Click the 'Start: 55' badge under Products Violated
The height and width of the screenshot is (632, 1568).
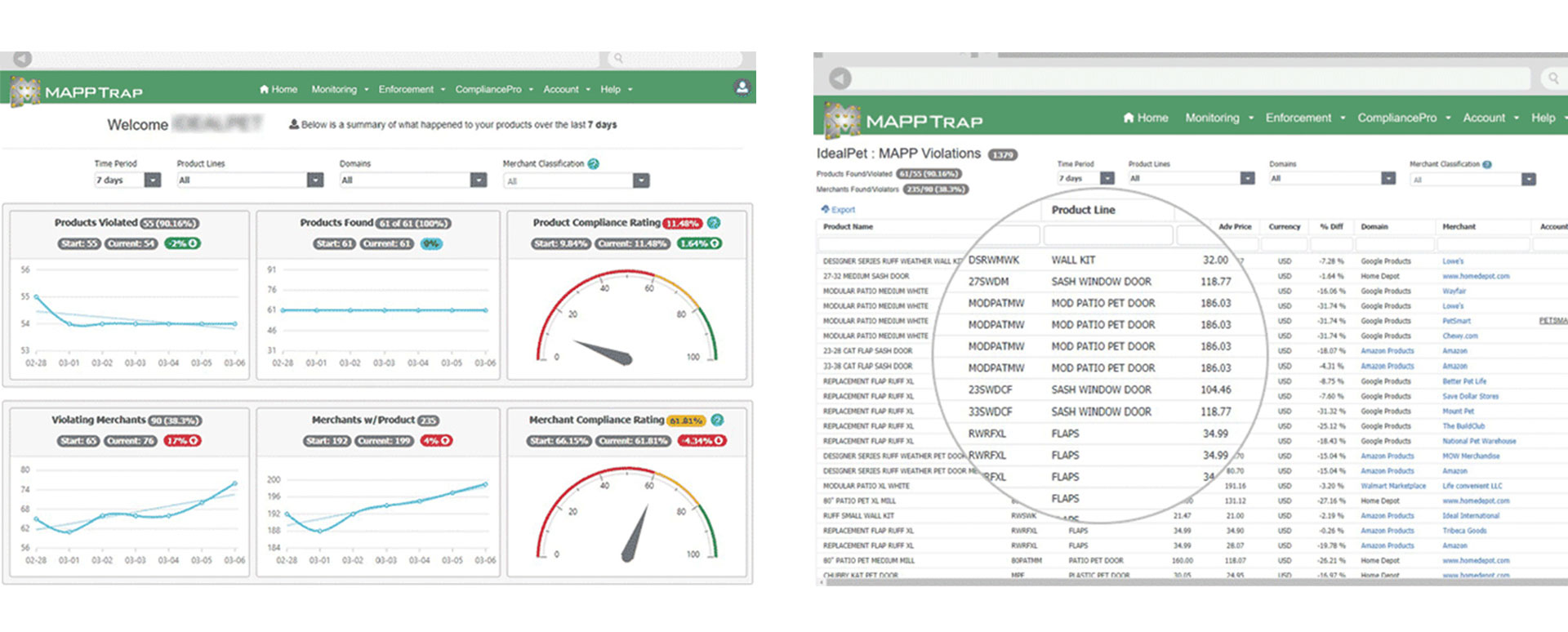79,243
